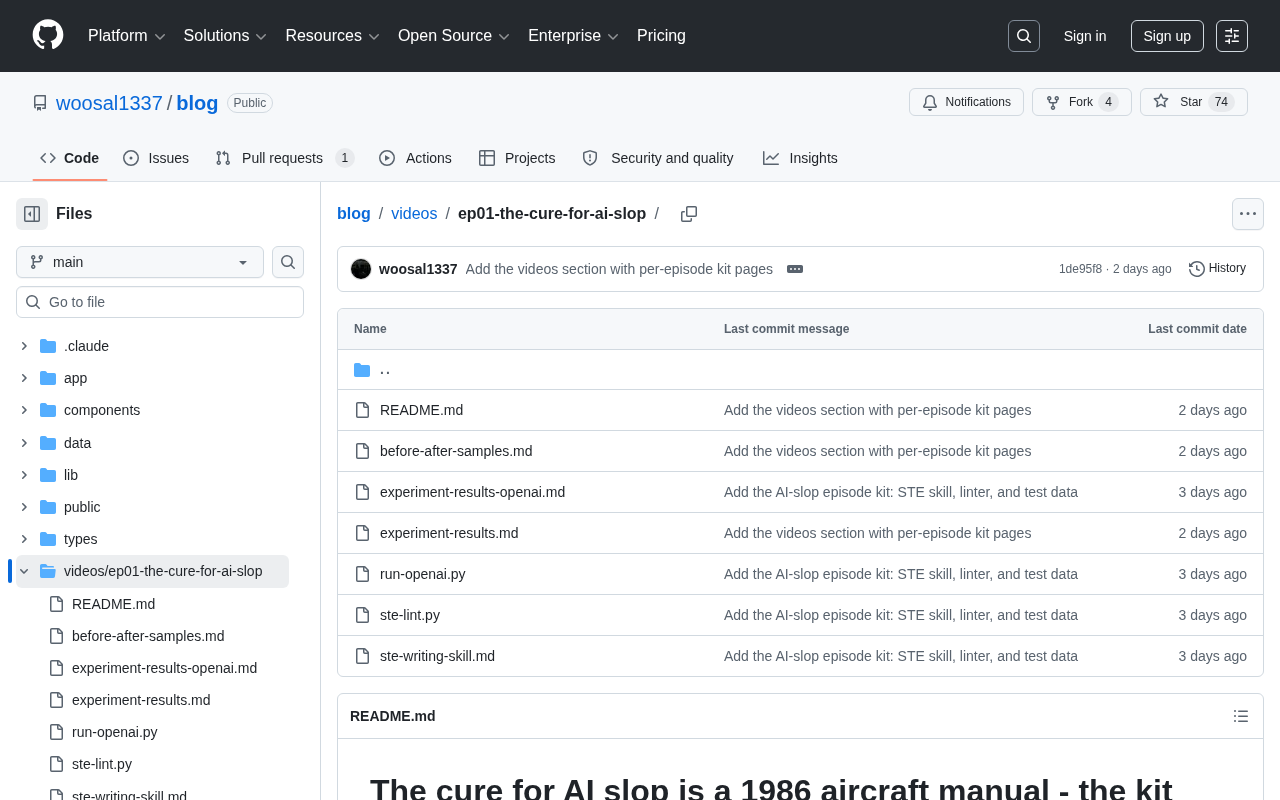Open the more options ellipsis menu
Image resolution: width=1280 pixels, height=800 pixels.
point(1248,214)
